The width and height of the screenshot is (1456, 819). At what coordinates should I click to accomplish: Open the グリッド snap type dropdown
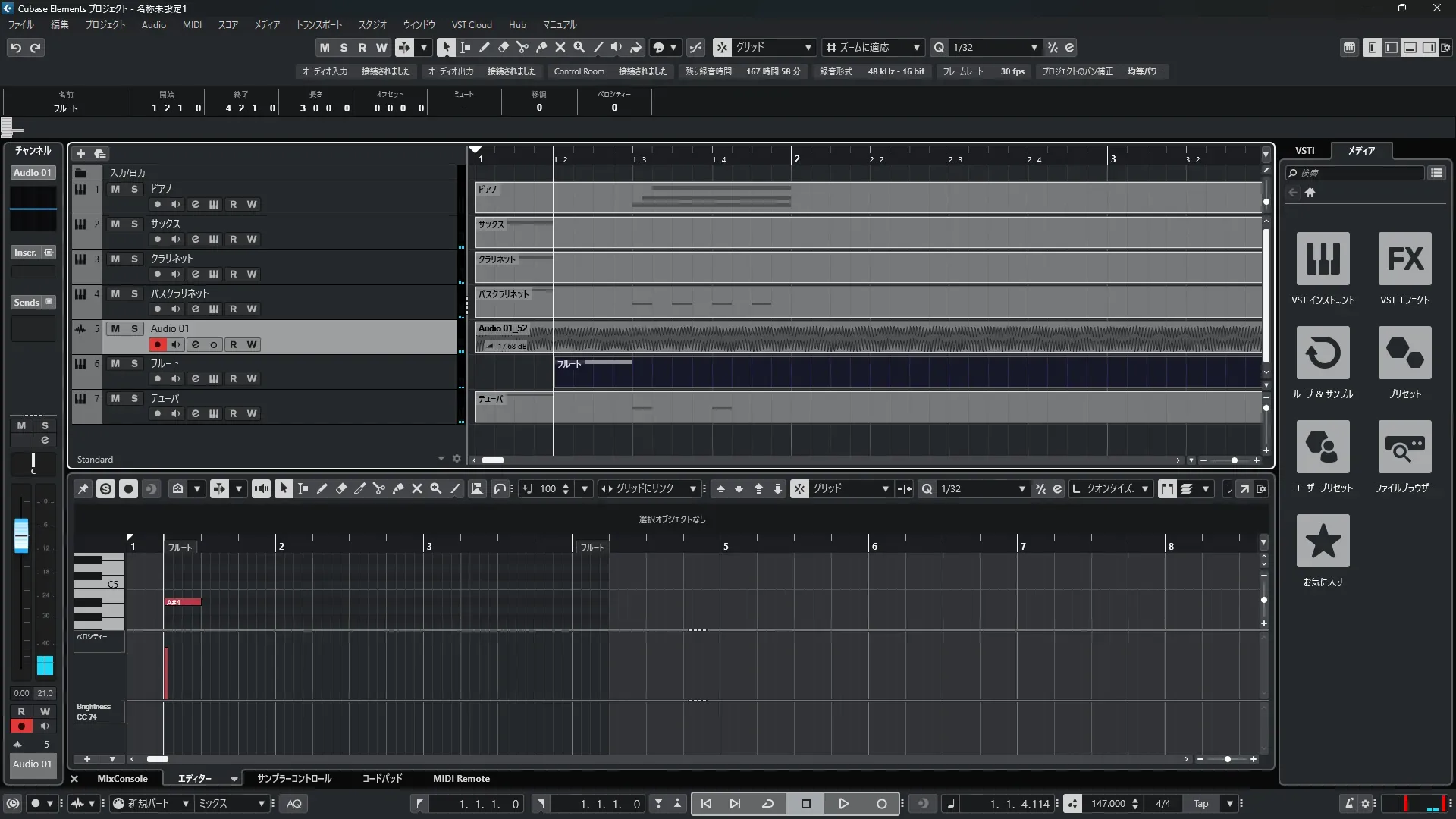(808, 48)
